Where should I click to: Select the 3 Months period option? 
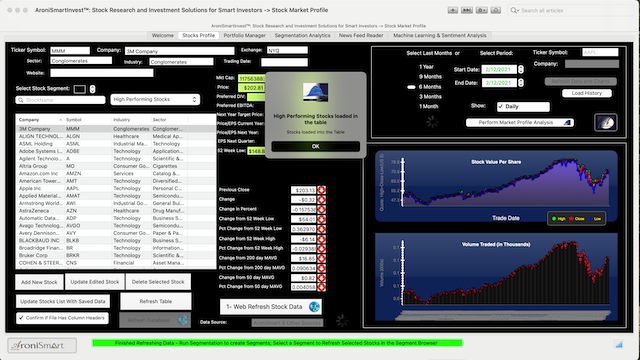[x=430, y=97]
